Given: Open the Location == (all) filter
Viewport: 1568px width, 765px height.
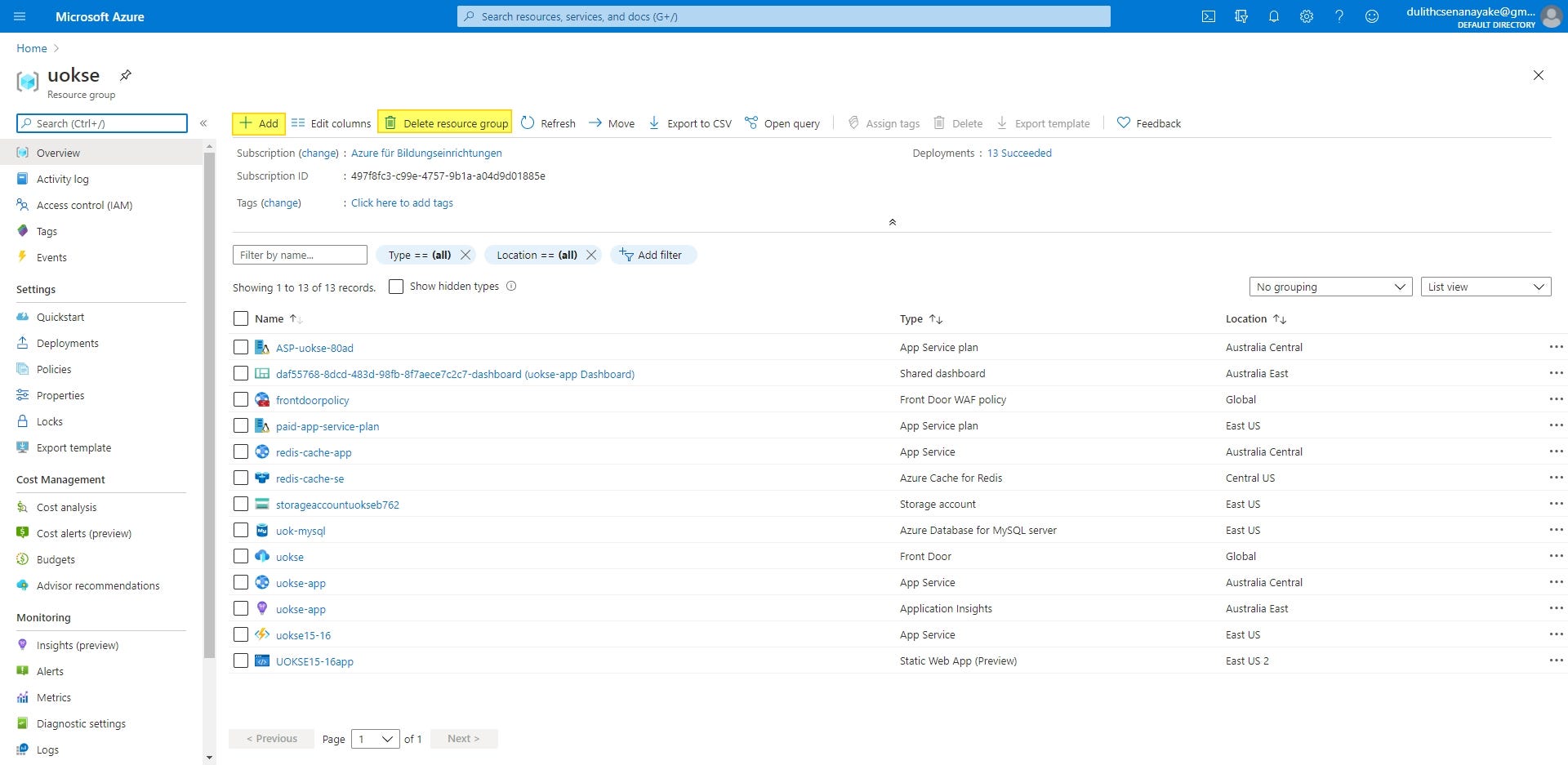Looking at the screenshot, I should point(537,255).
